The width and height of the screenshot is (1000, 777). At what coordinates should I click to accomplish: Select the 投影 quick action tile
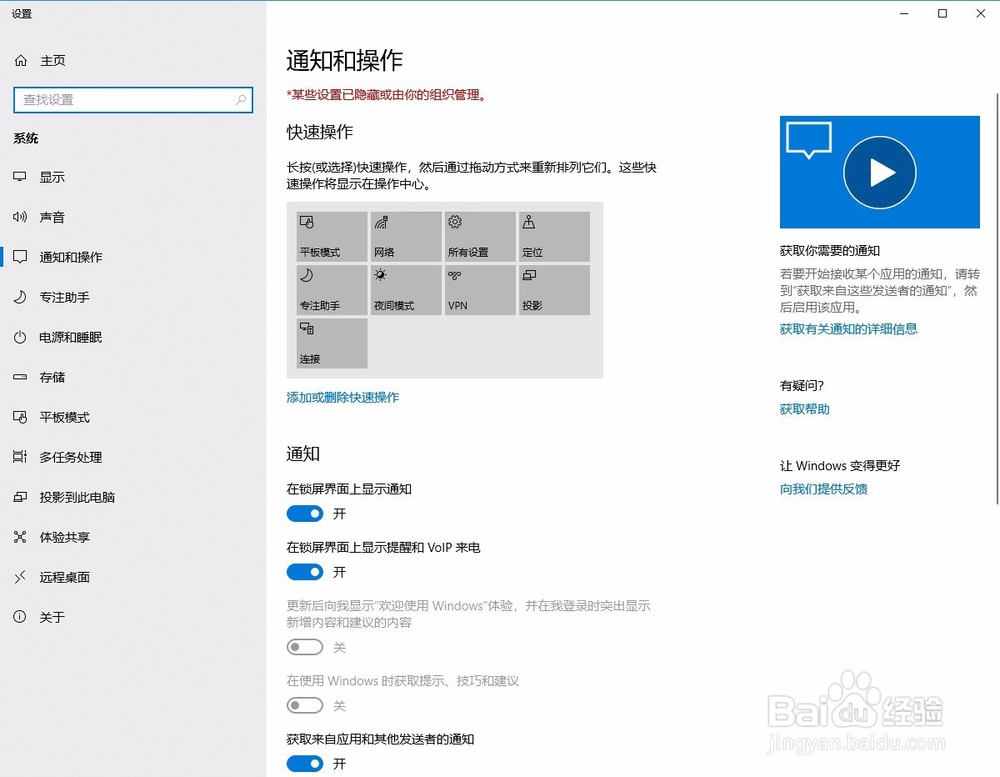tap(554, 290)
